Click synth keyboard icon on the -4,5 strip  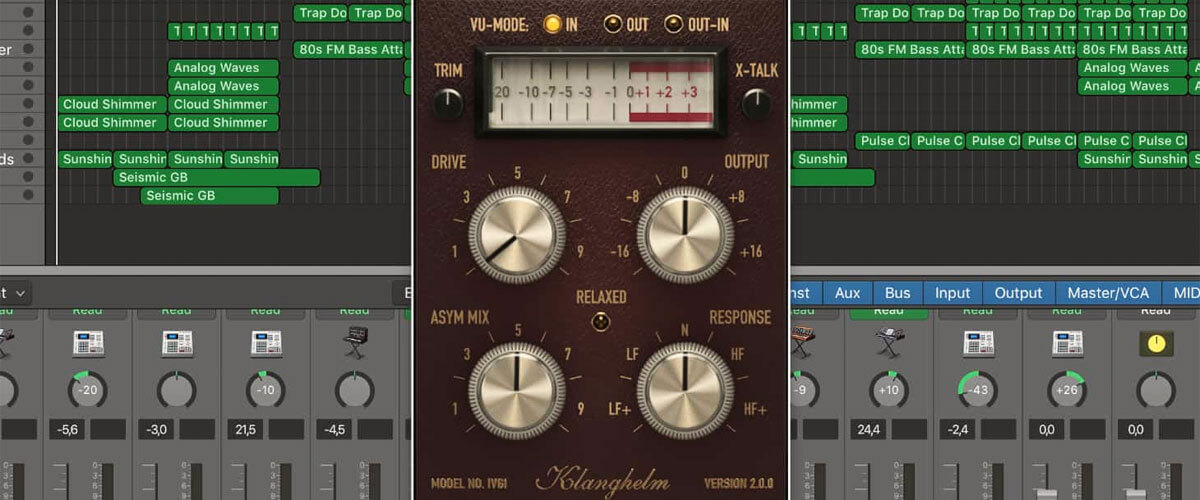tap(355, 343)
